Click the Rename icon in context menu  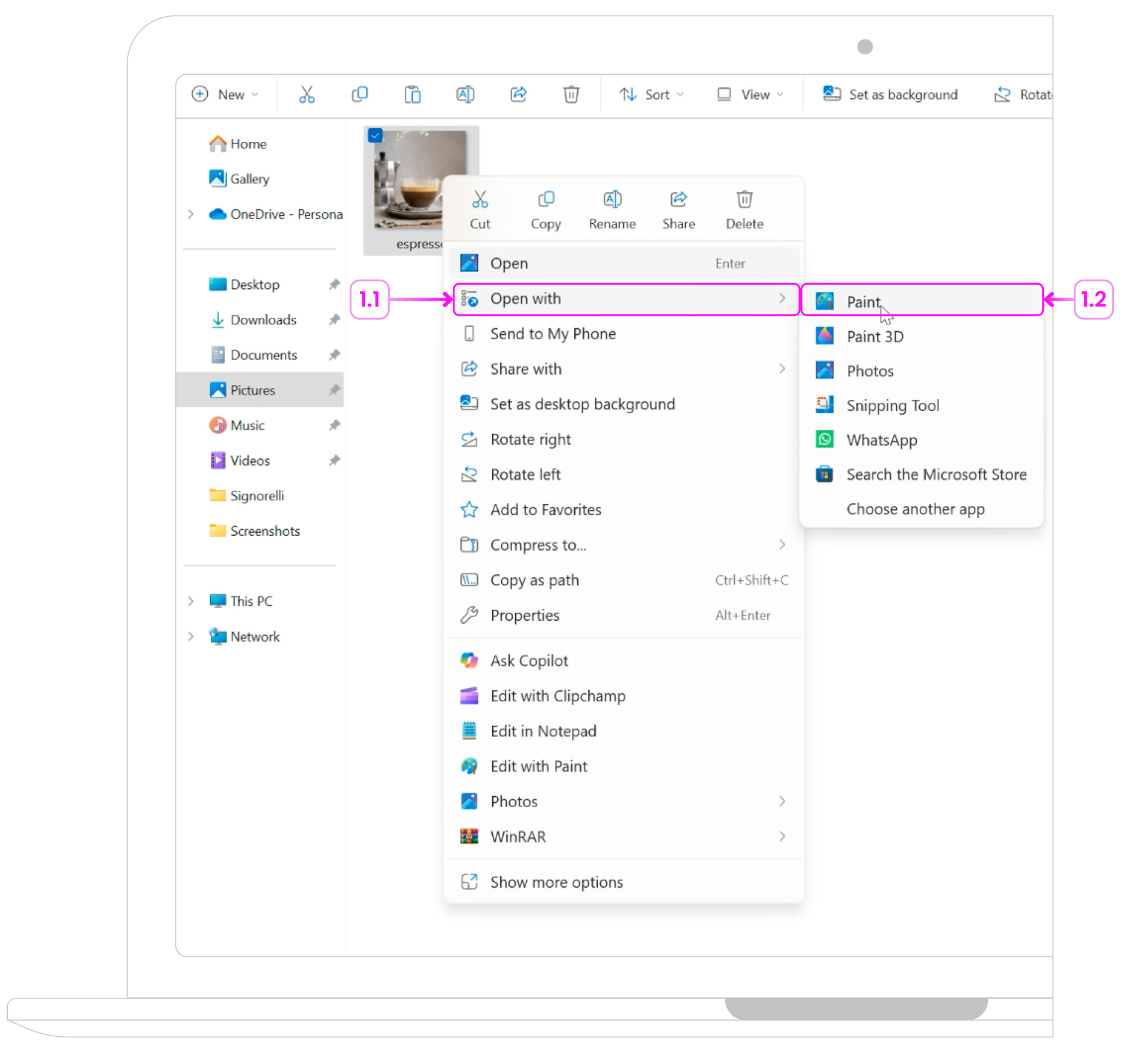[x=612, y=199]
